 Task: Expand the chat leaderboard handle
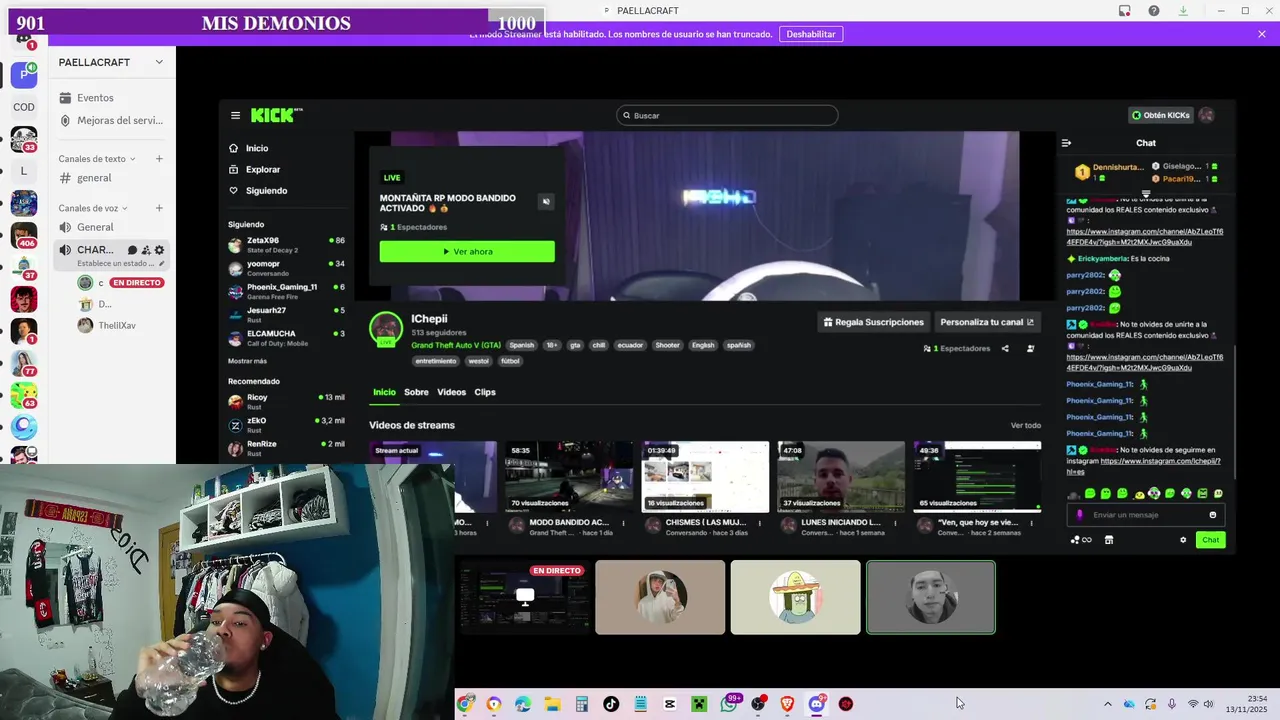pos(1146,194)
